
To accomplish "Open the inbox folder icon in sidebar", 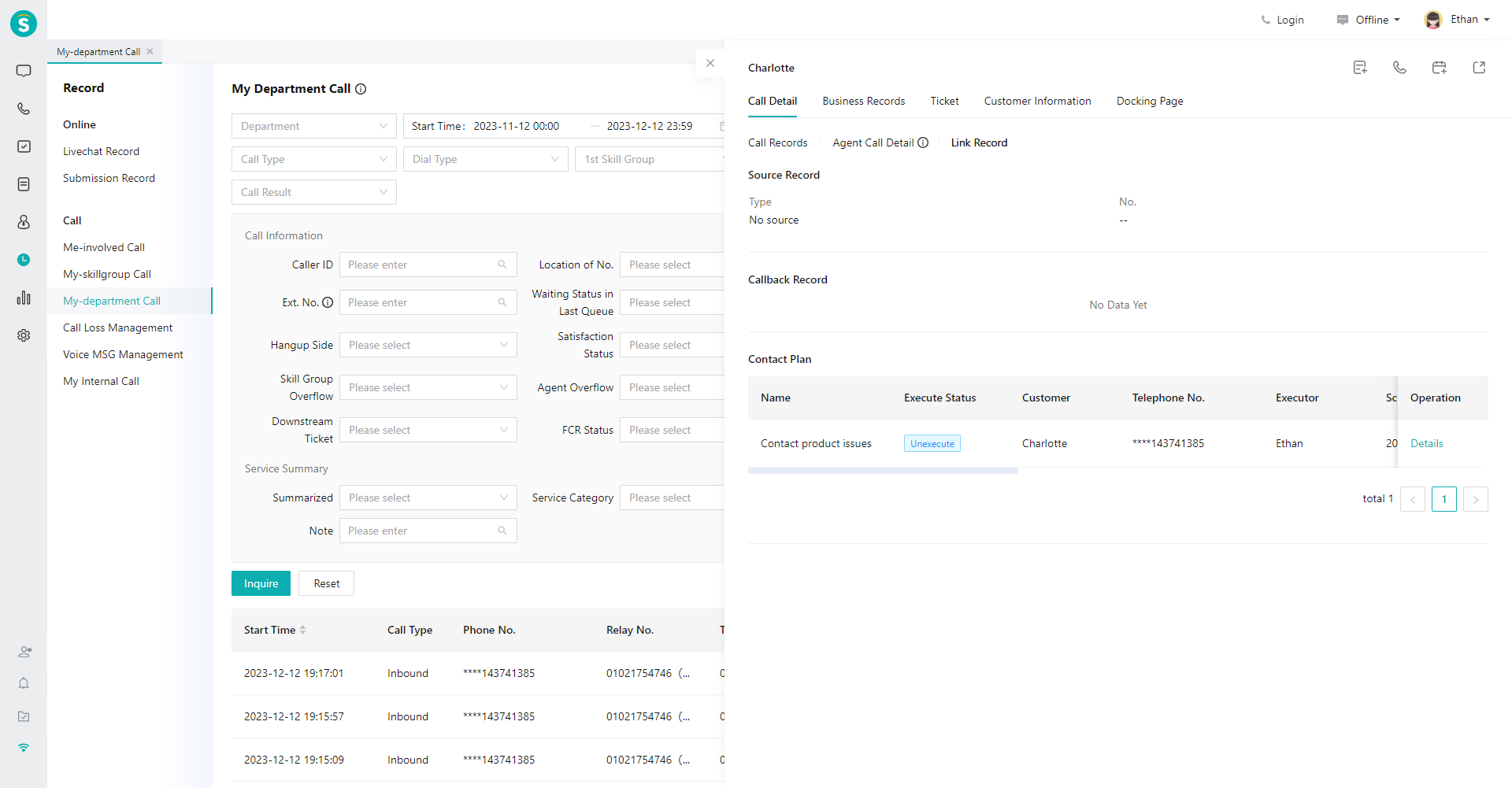I will pos(24,716).
